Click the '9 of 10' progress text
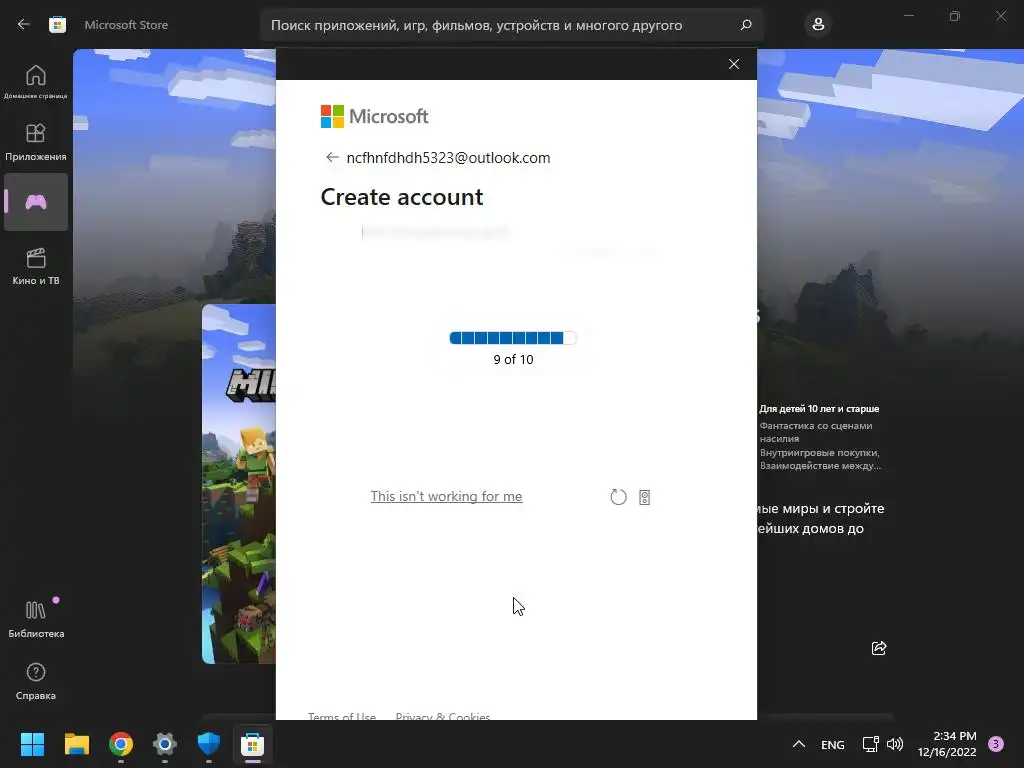Viewport: 1024px width, 768px height. coord(513,359)
